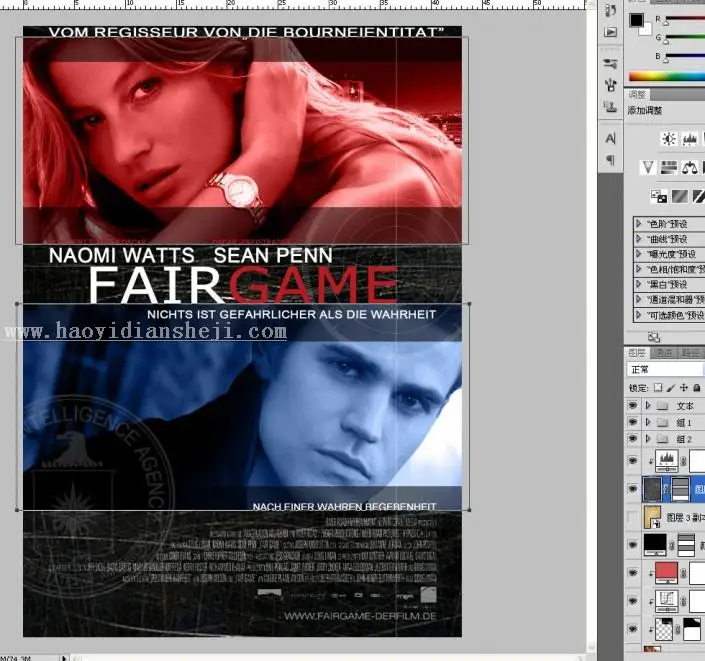Viewport: 705px width, 661px height.
Task: Add a Levels adjustment from Adjustments panel
Action: [689, 139]
